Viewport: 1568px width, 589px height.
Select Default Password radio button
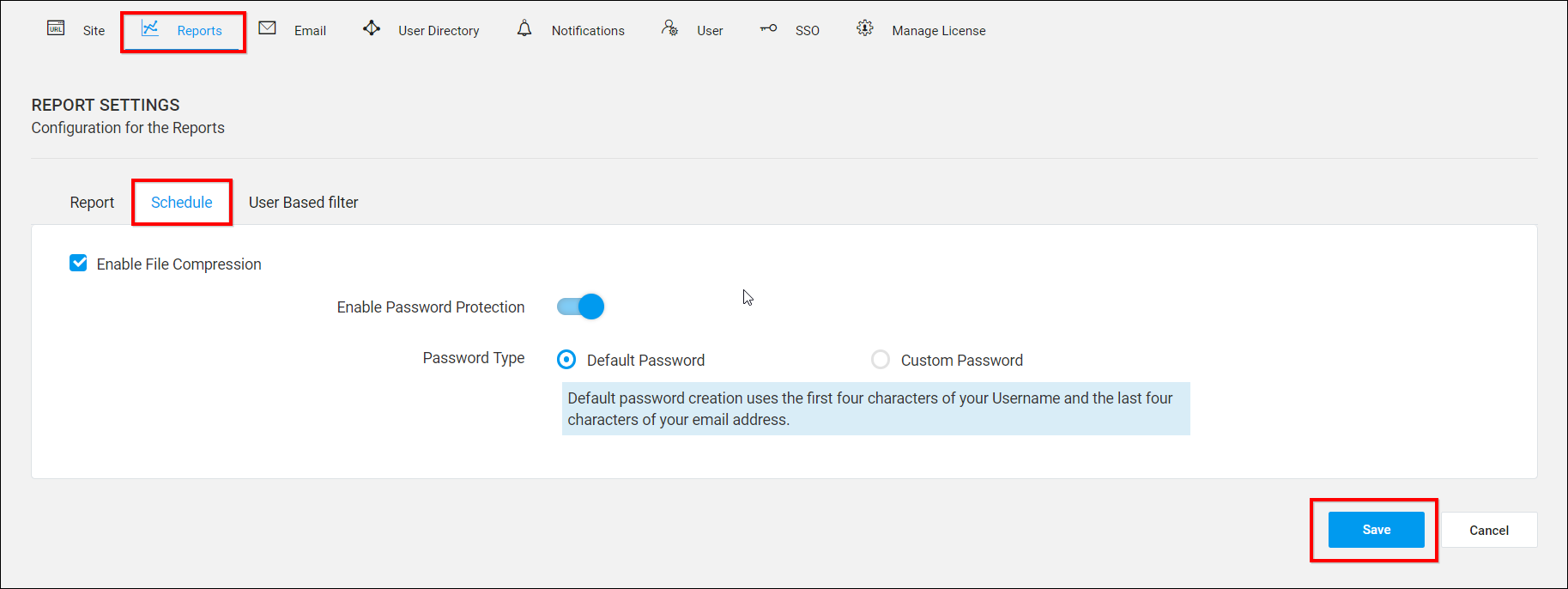[566, 360]
